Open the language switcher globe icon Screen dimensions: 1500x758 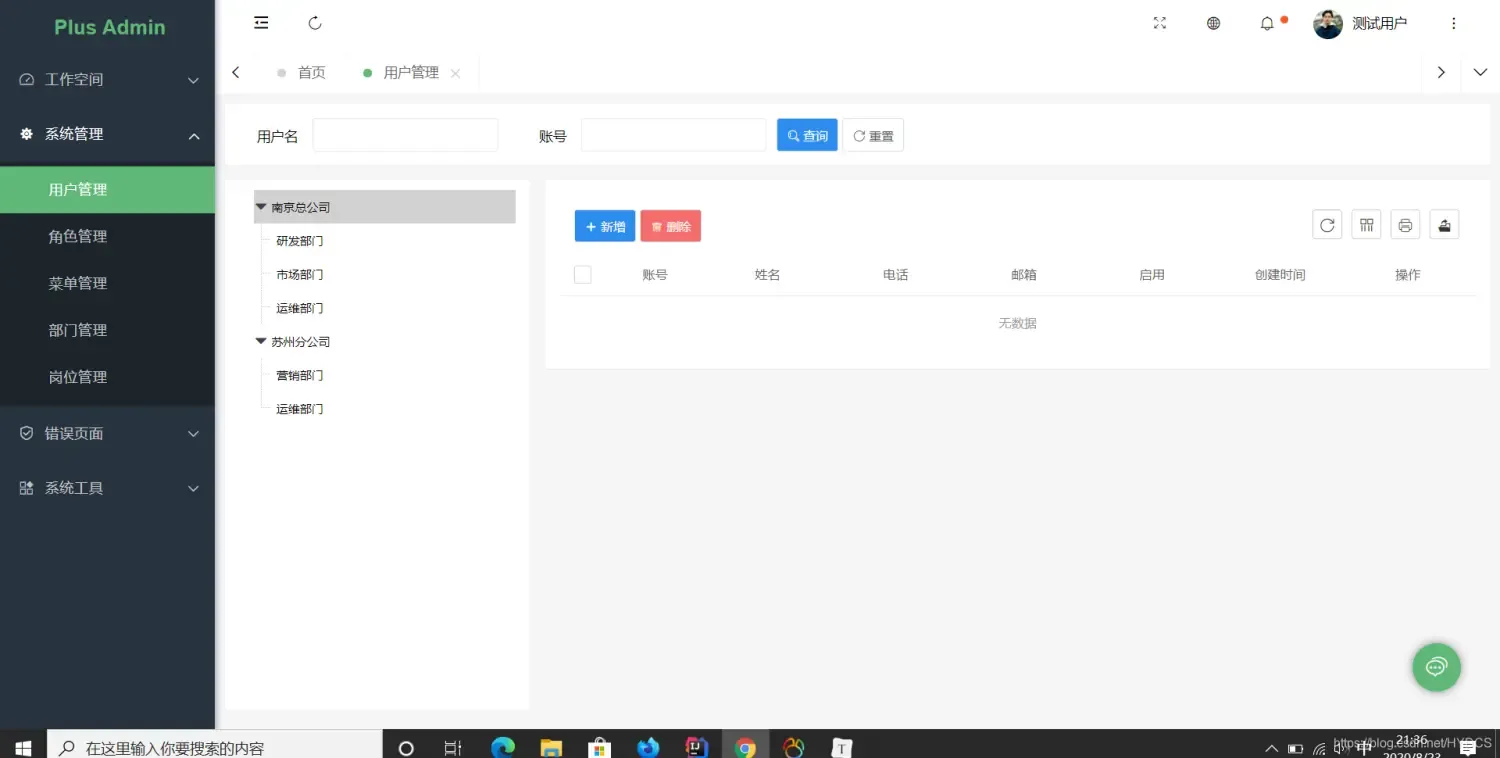[x=1213, y=22]
